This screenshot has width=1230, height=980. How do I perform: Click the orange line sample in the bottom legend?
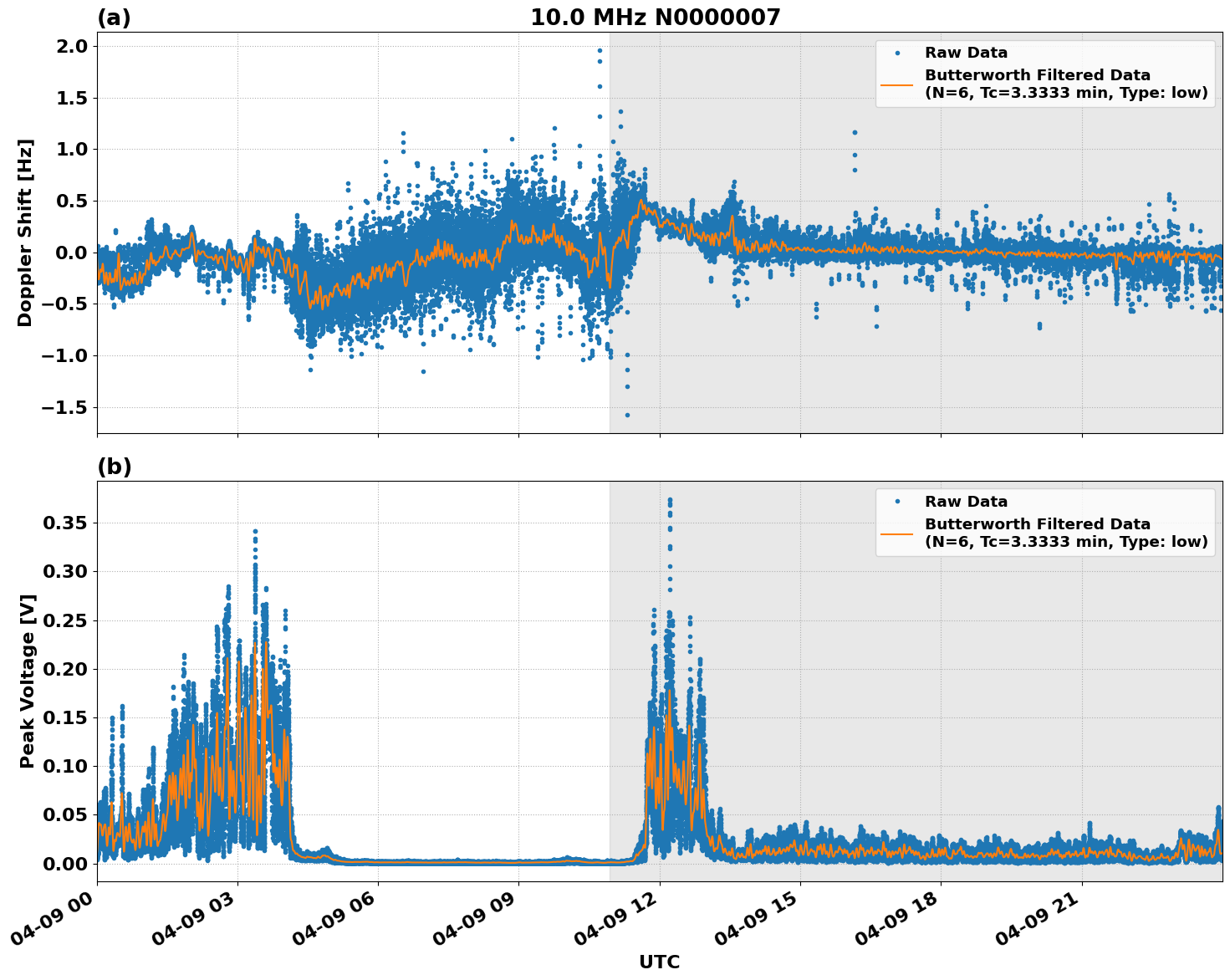897,533
